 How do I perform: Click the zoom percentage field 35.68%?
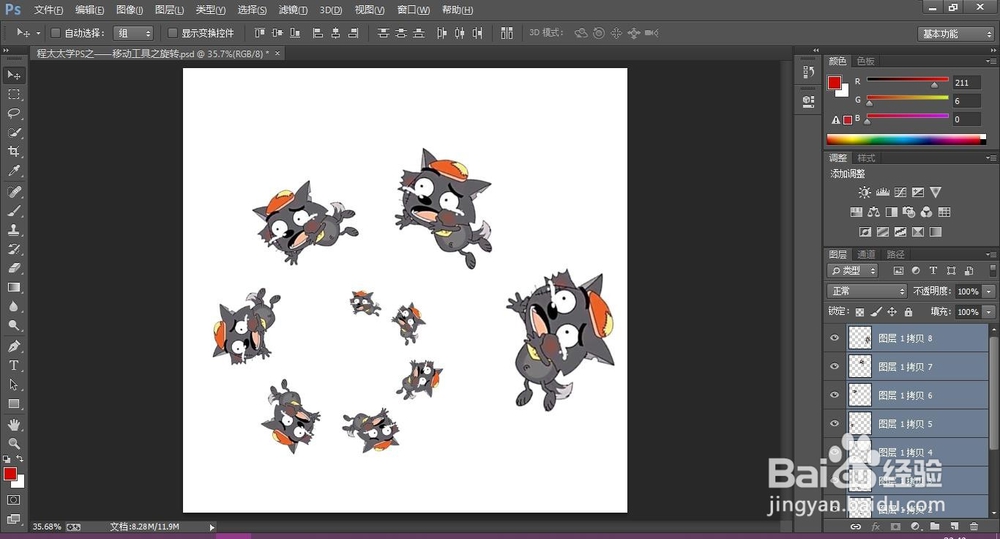pos(47,527)
